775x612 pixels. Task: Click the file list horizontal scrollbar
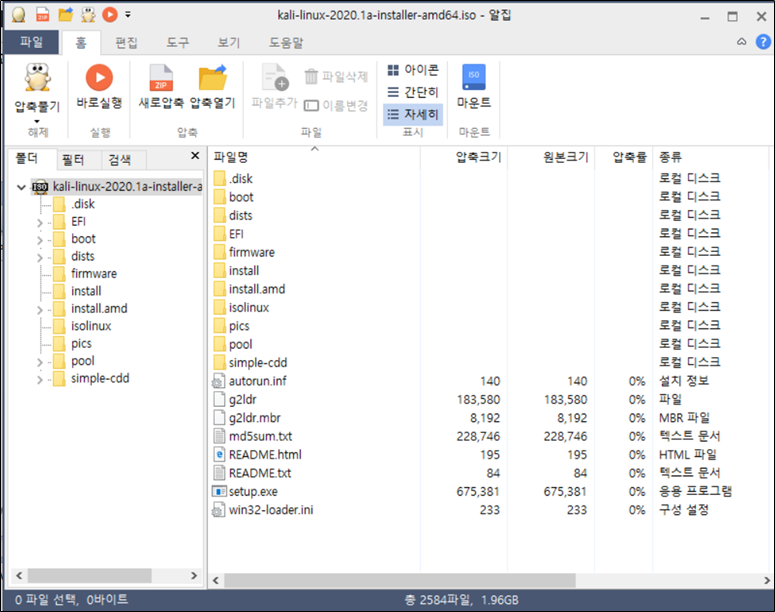(x=400, y=580)
